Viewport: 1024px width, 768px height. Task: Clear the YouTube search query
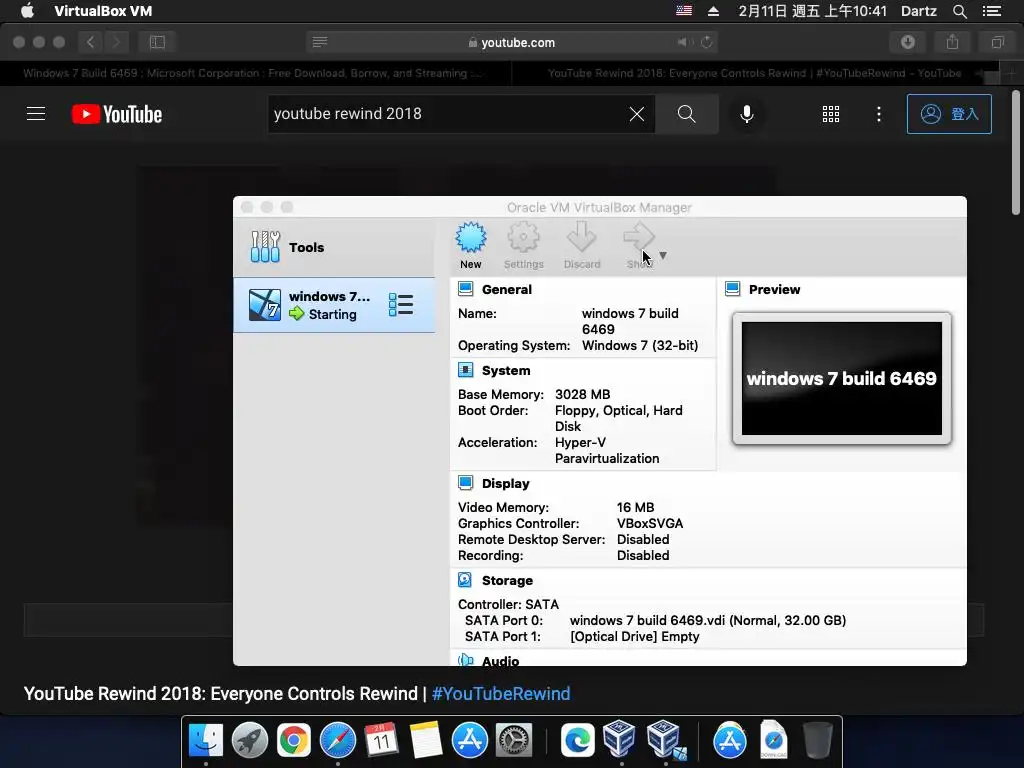[x=637, y=114]
